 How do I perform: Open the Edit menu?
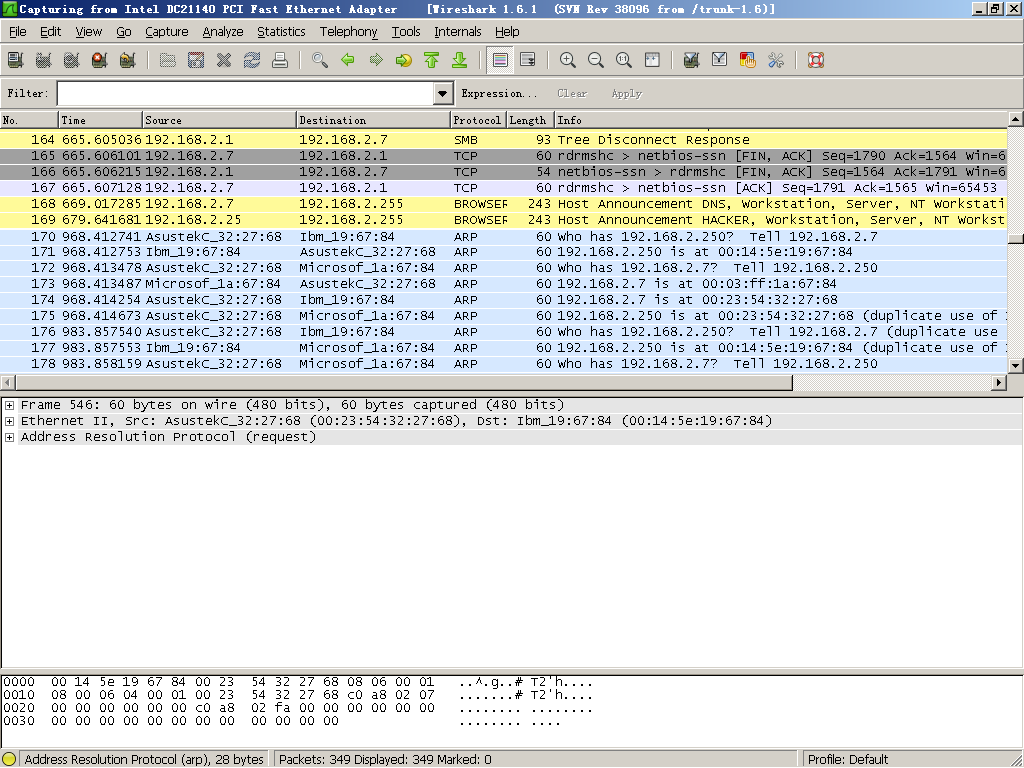(x=50, y=31)
